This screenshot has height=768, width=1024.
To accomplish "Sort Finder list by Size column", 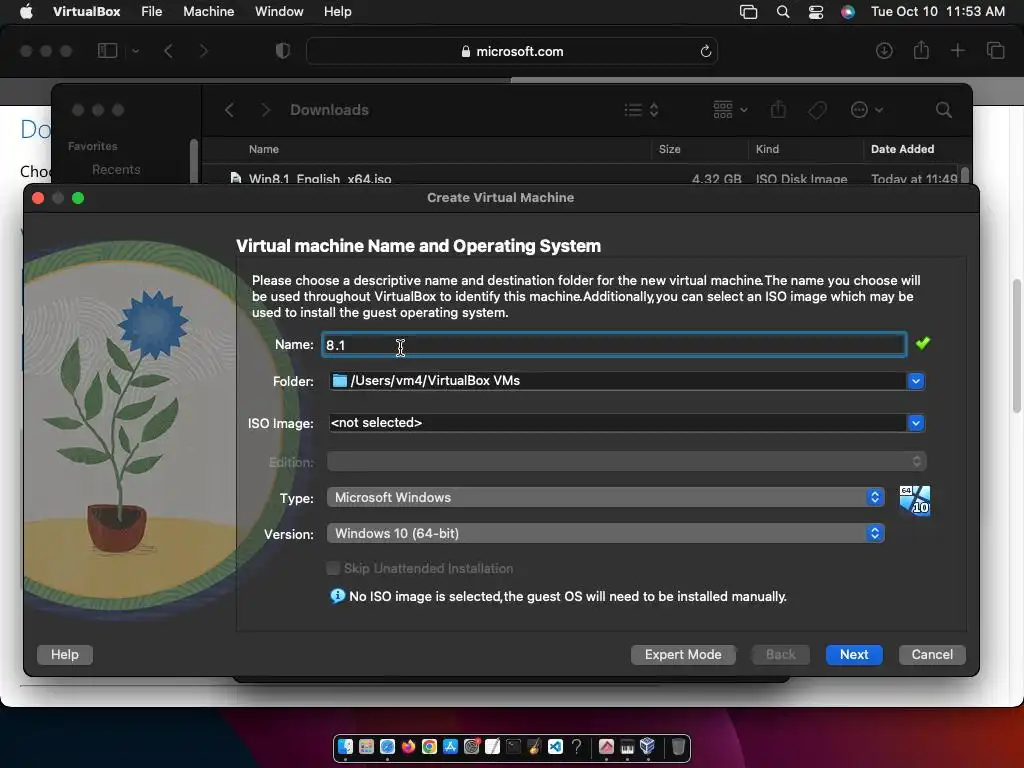I will pos(669,149).
